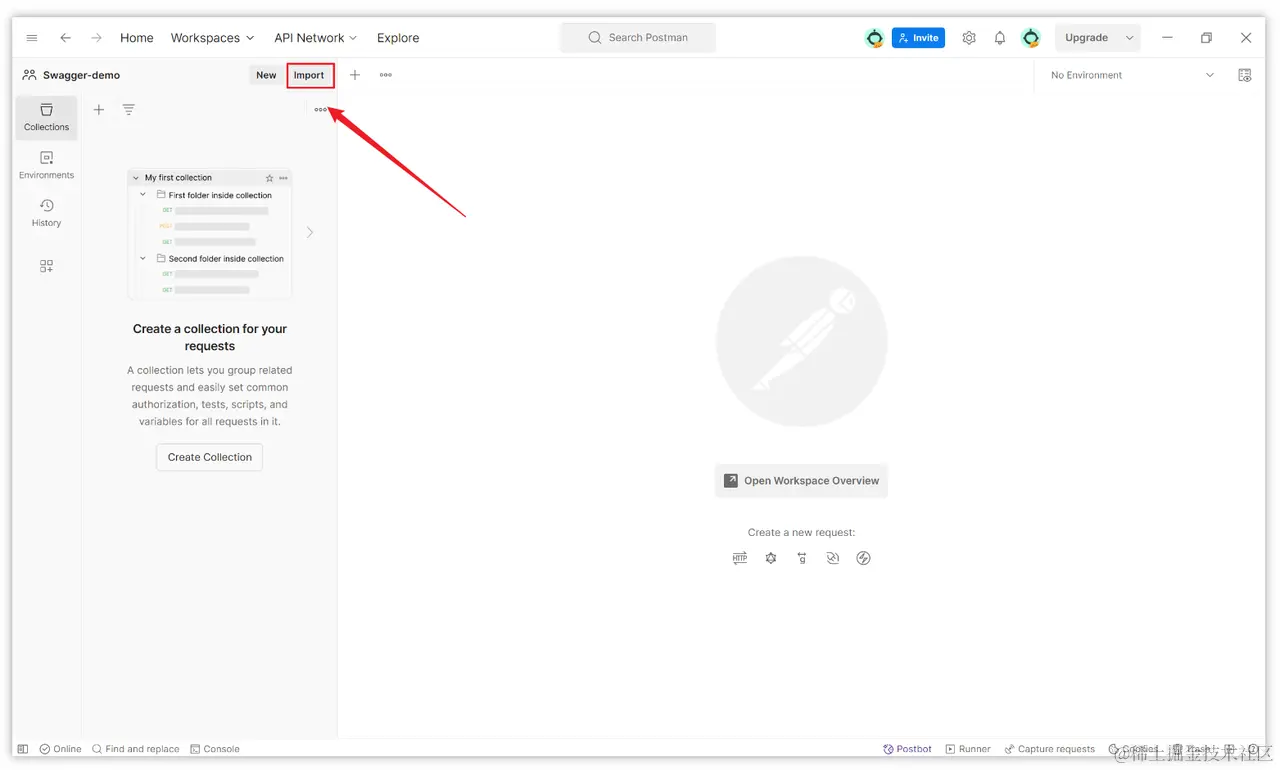Open the Environments sidebar panel

coord(47,165)
